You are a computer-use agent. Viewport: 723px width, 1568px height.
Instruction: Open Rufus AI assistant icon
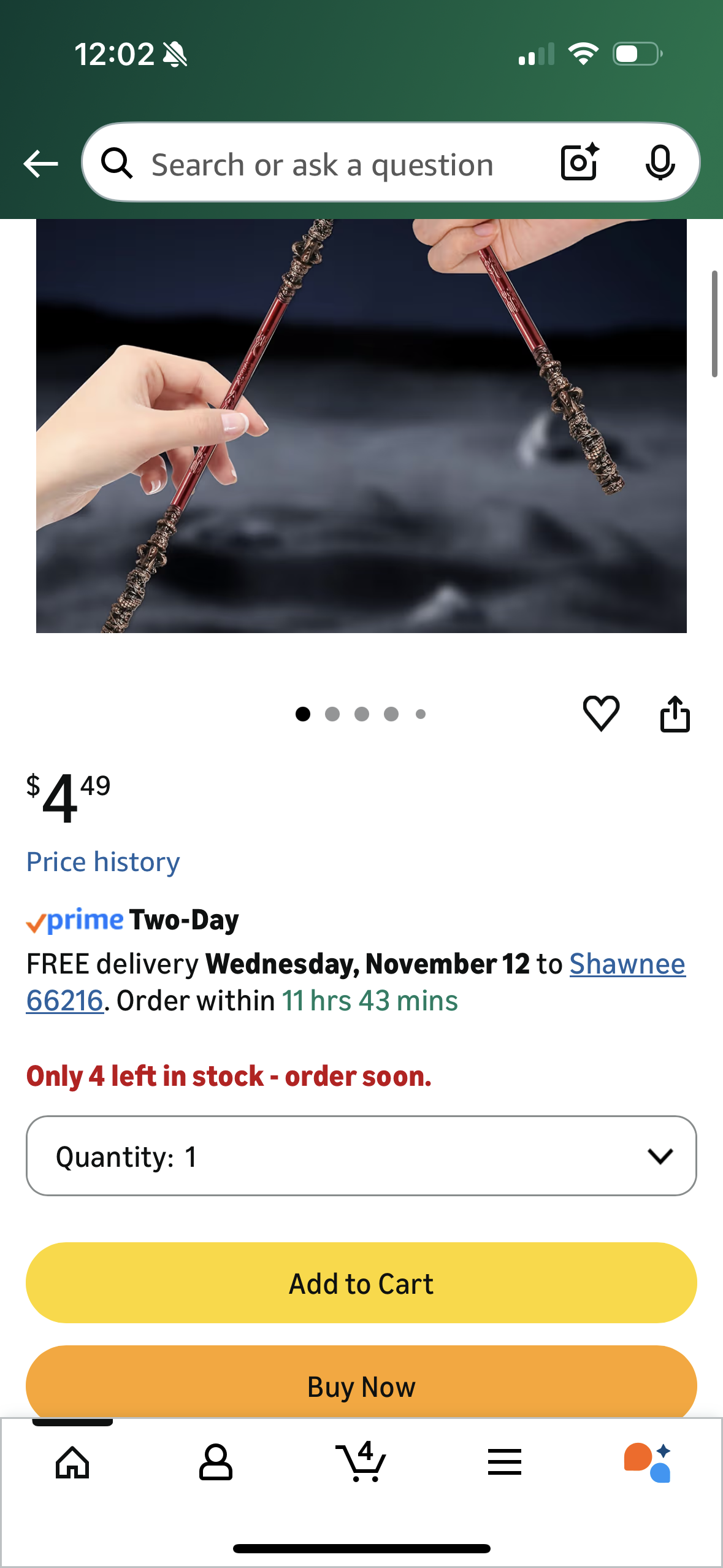pos(648,1462)
